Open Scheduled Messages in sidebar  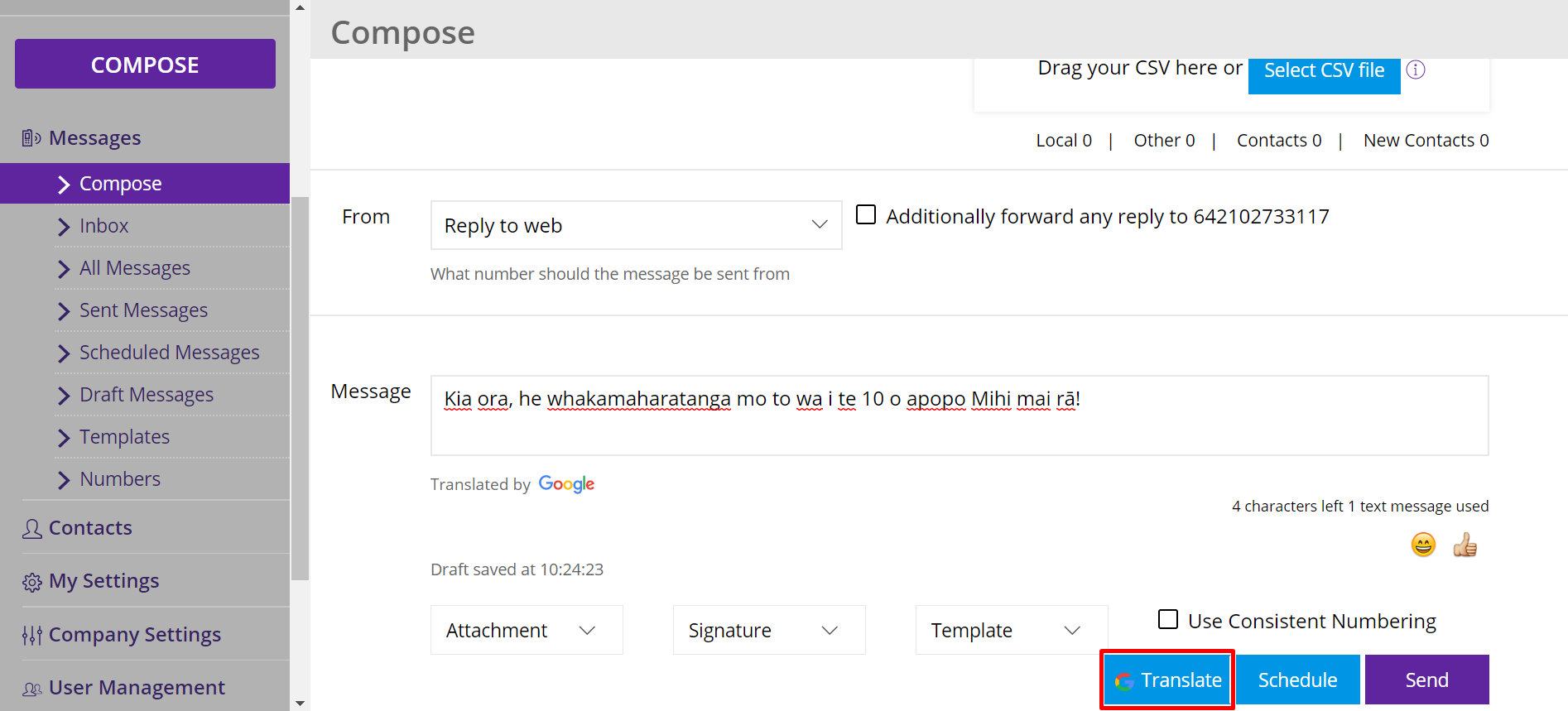tap(169, 353)
